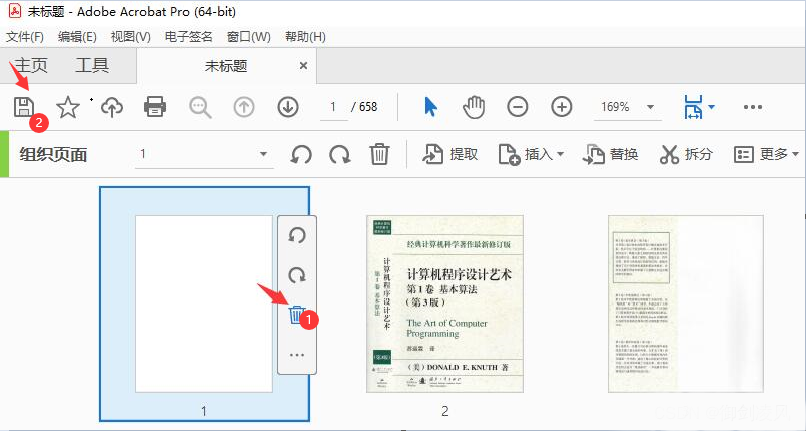Image resolution: width=806 pixels, height=431 pixels.
Task: Open the 电子签名 menu
Action: click(x=189, y=37)
